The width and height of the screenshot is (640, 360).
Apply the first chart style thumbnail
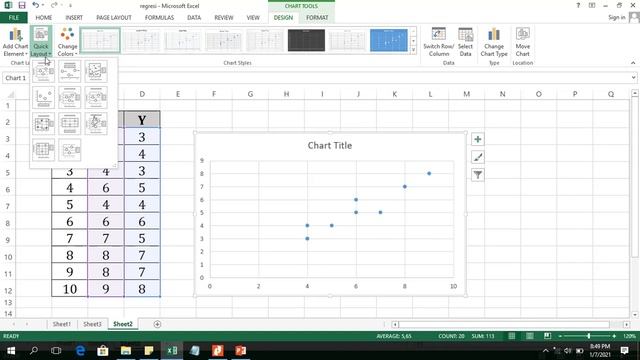click(x=100, y=40)
